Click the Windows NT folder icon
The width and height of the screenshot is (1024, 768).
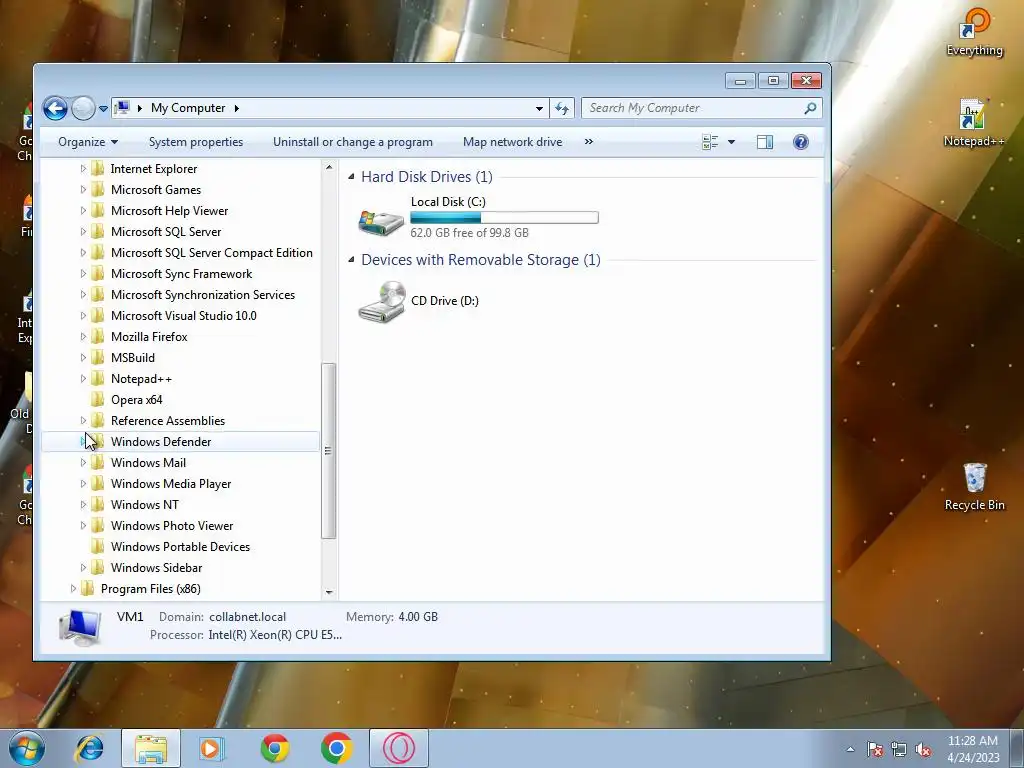coord(97,504)
